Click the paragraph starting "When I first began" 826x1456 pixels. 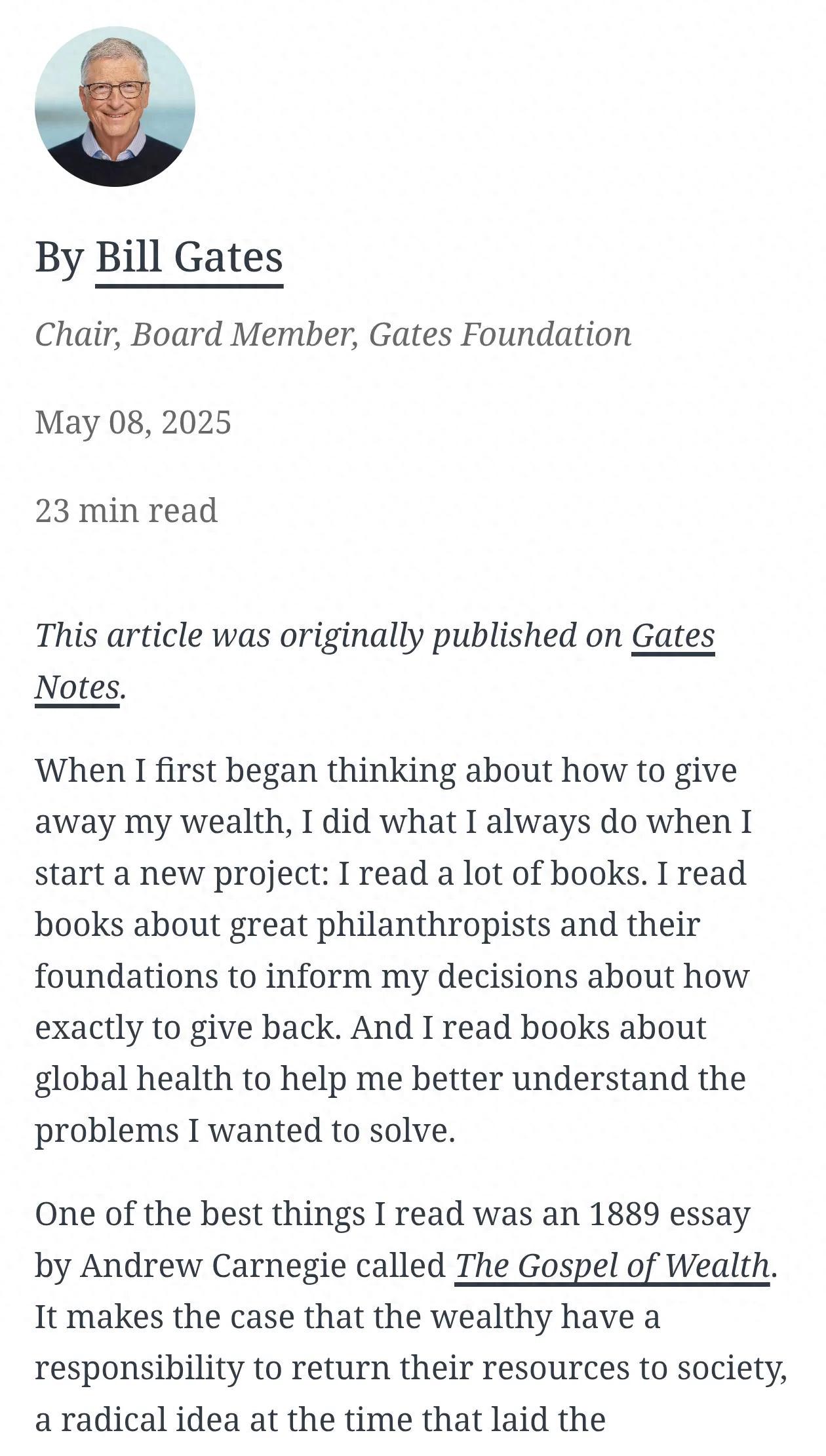393,950
